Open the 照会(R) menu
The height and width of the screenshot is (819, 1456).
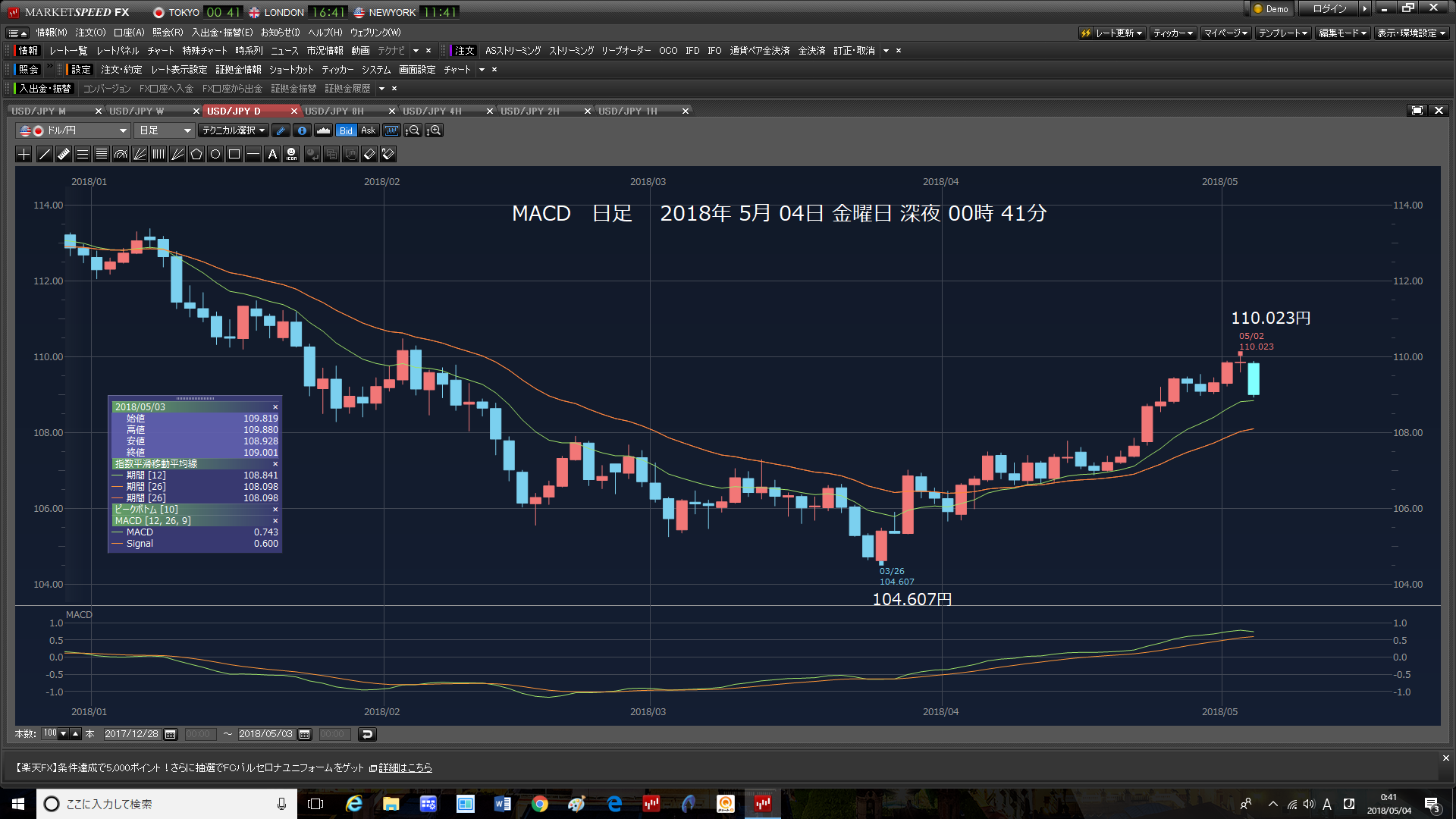point(168,33)
